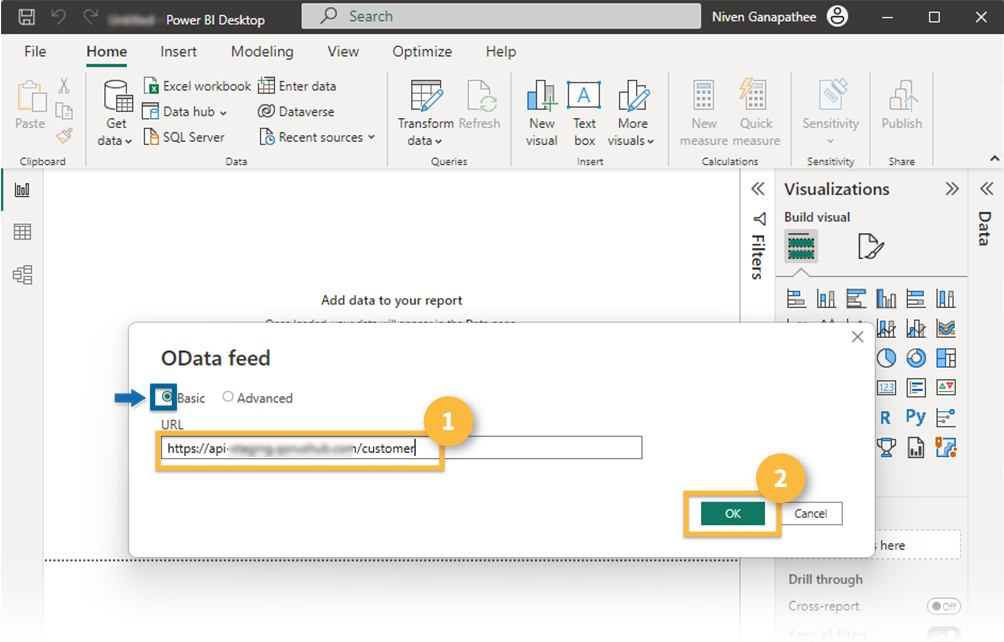Select the Basic radio option
The image size is (1004, 642).
click(166, 397)
